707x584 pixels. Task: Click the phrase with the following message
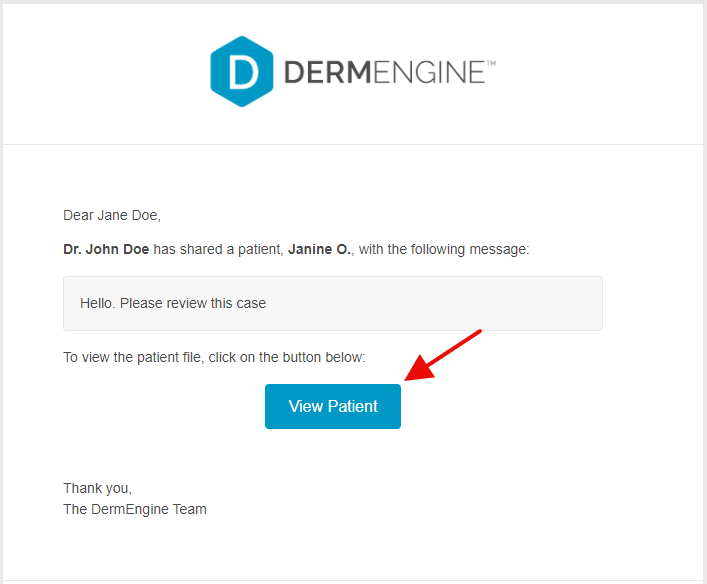click(444, 249)
